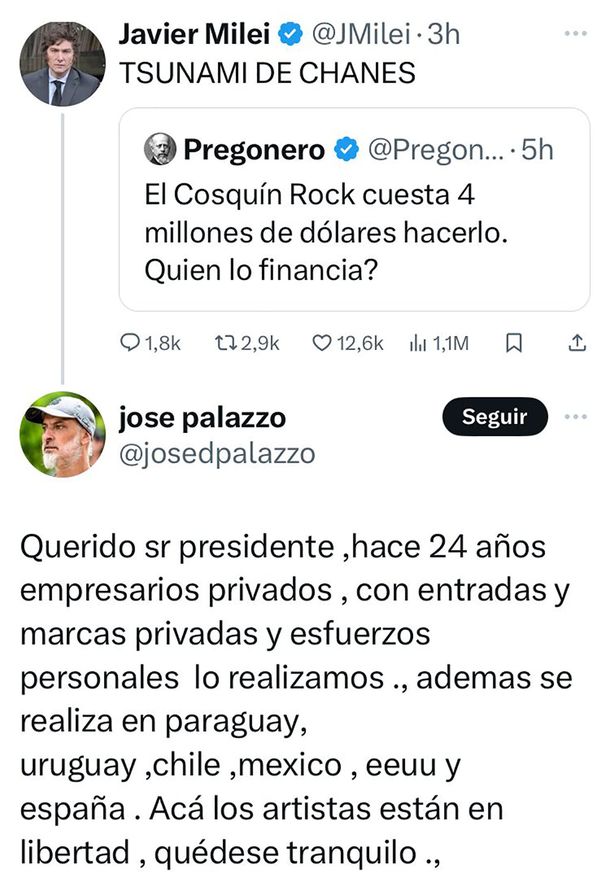Screen dimensions: 610x887
Task: Open jose palazzo's avatar photo
Action: [62, 434]
